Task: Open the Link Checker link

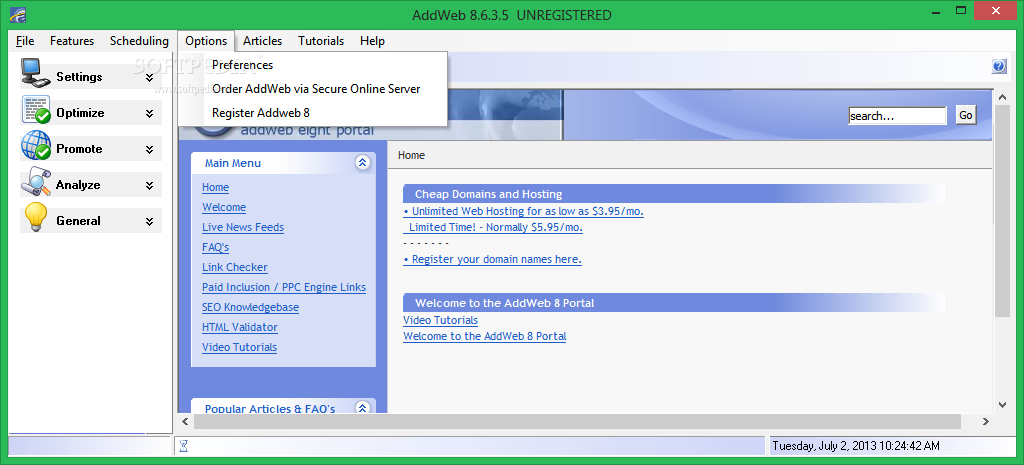Action: click(234, 267)
